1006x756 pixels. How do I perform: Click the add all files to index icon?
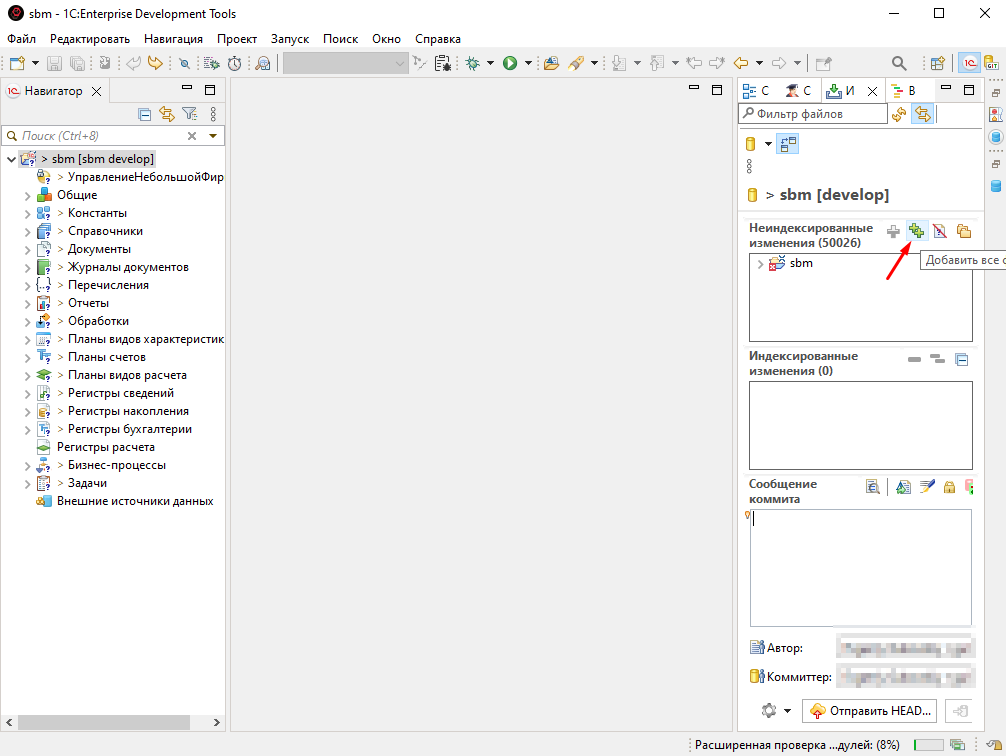pyautogui.click(x=916, y=231)
